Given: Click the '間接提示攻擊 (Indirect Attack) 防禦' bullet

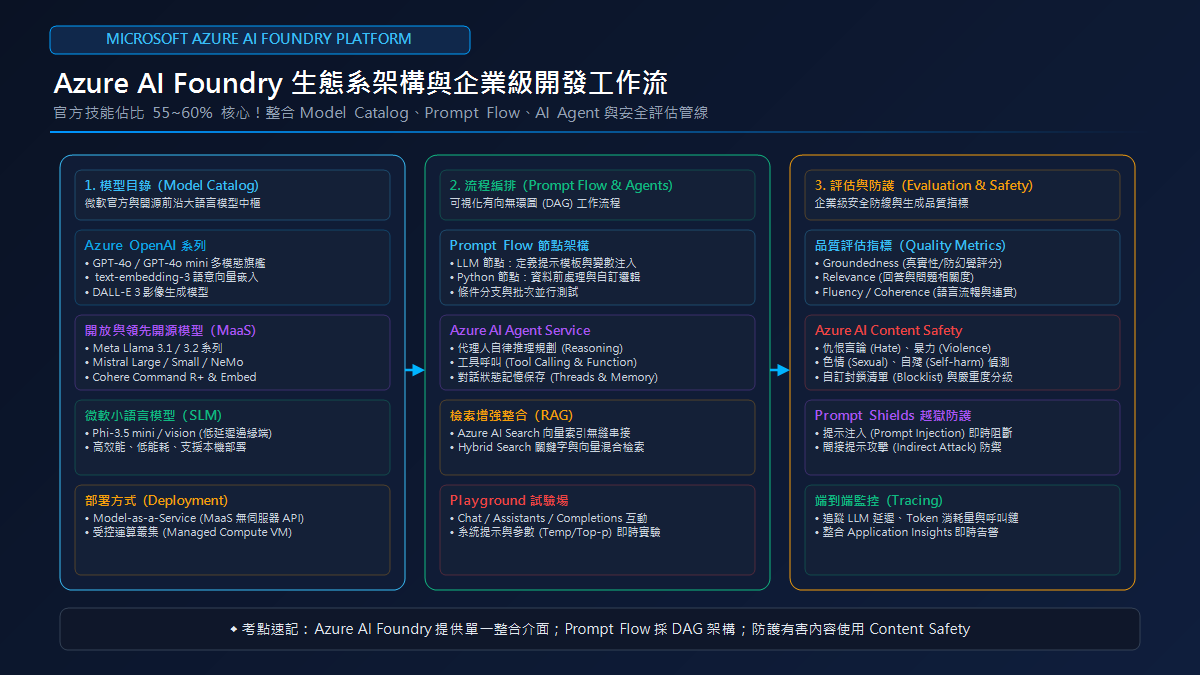Looking at the screenshot, I should (908, 448).
